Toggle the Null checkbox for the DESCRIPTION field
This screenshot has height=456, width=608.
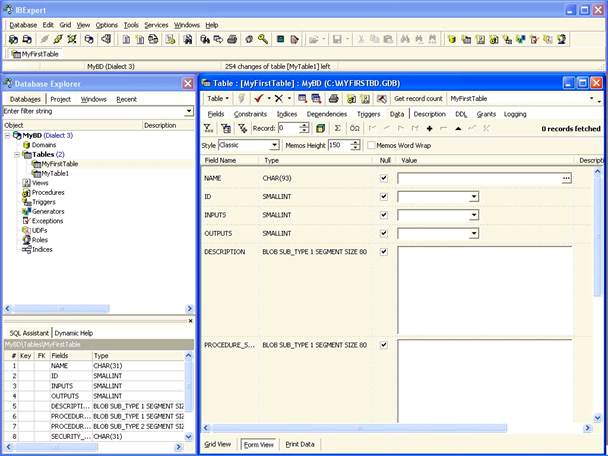pos(384,252)
